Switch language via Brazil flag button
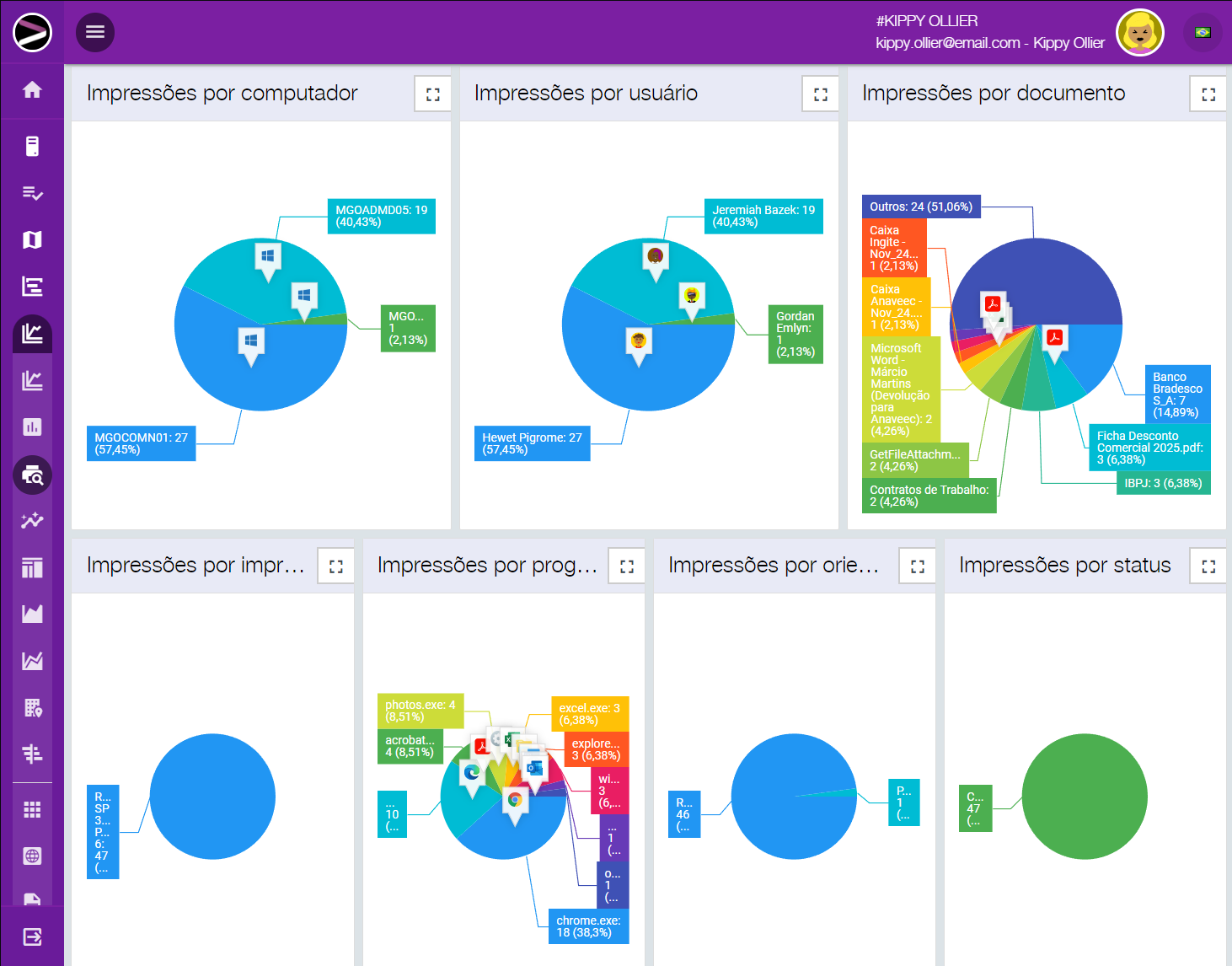1232x966 pixels. 1203,33
